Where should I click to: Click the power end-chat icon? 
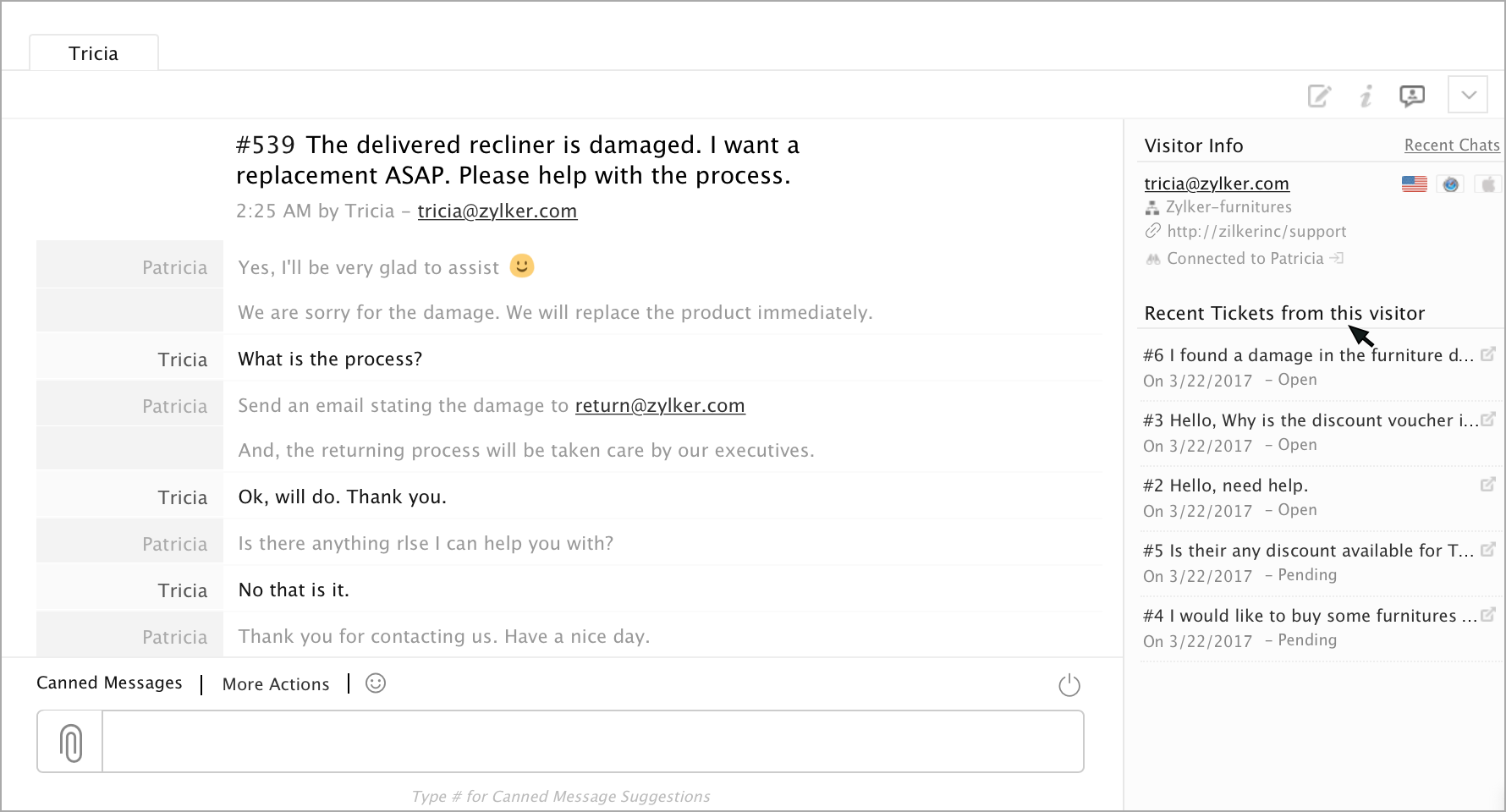pyautogui.click(x=1069, y=684)
